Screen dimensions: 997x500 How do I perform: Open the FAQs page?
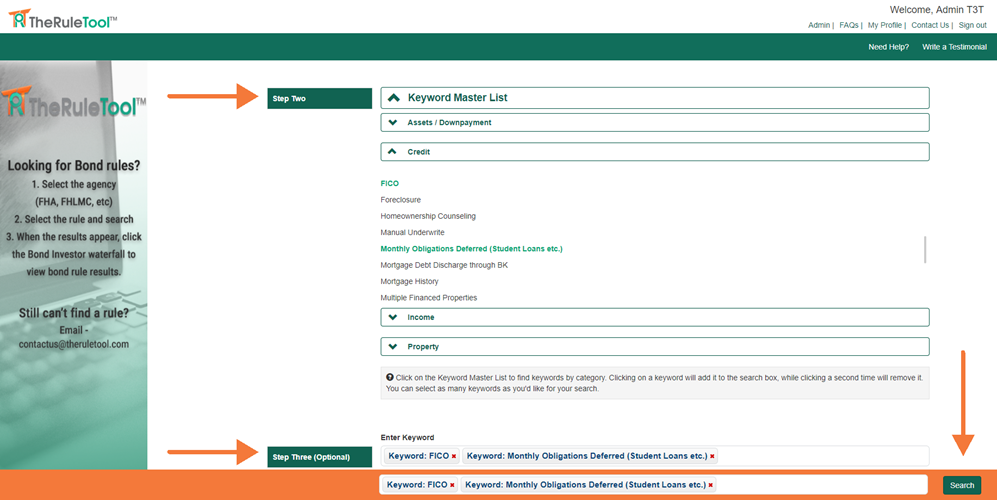pos(848,25)
